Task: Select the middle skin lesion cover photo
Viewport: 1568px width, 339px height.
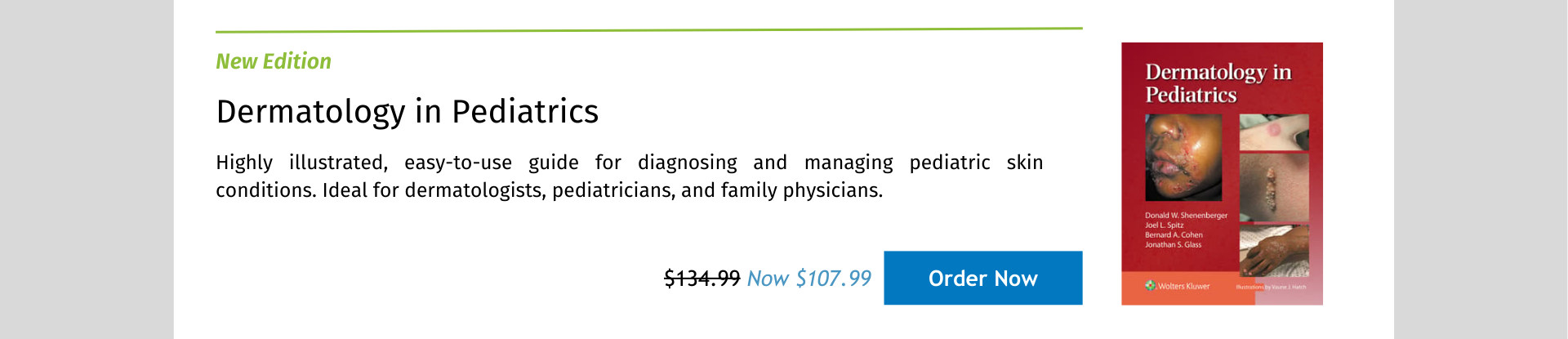Action: point(1274,189)
